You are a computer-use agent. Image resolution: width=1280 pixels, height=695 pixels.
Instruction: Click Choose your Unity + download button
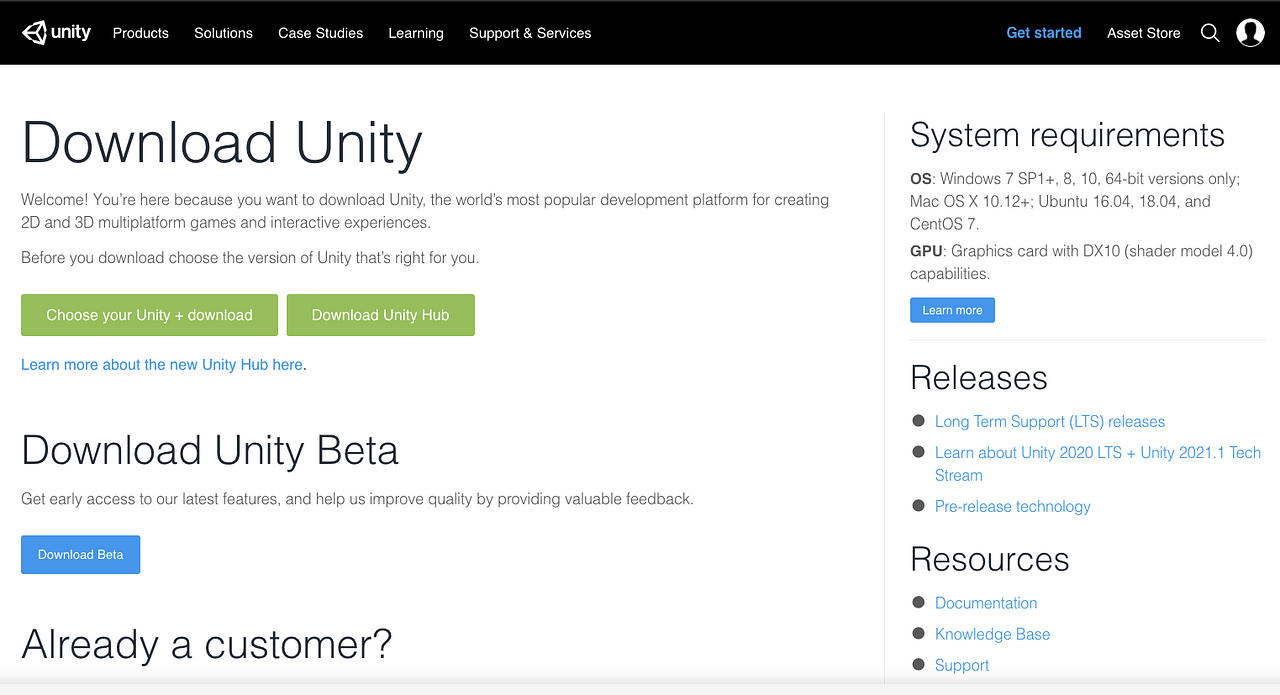coord(149,315)
